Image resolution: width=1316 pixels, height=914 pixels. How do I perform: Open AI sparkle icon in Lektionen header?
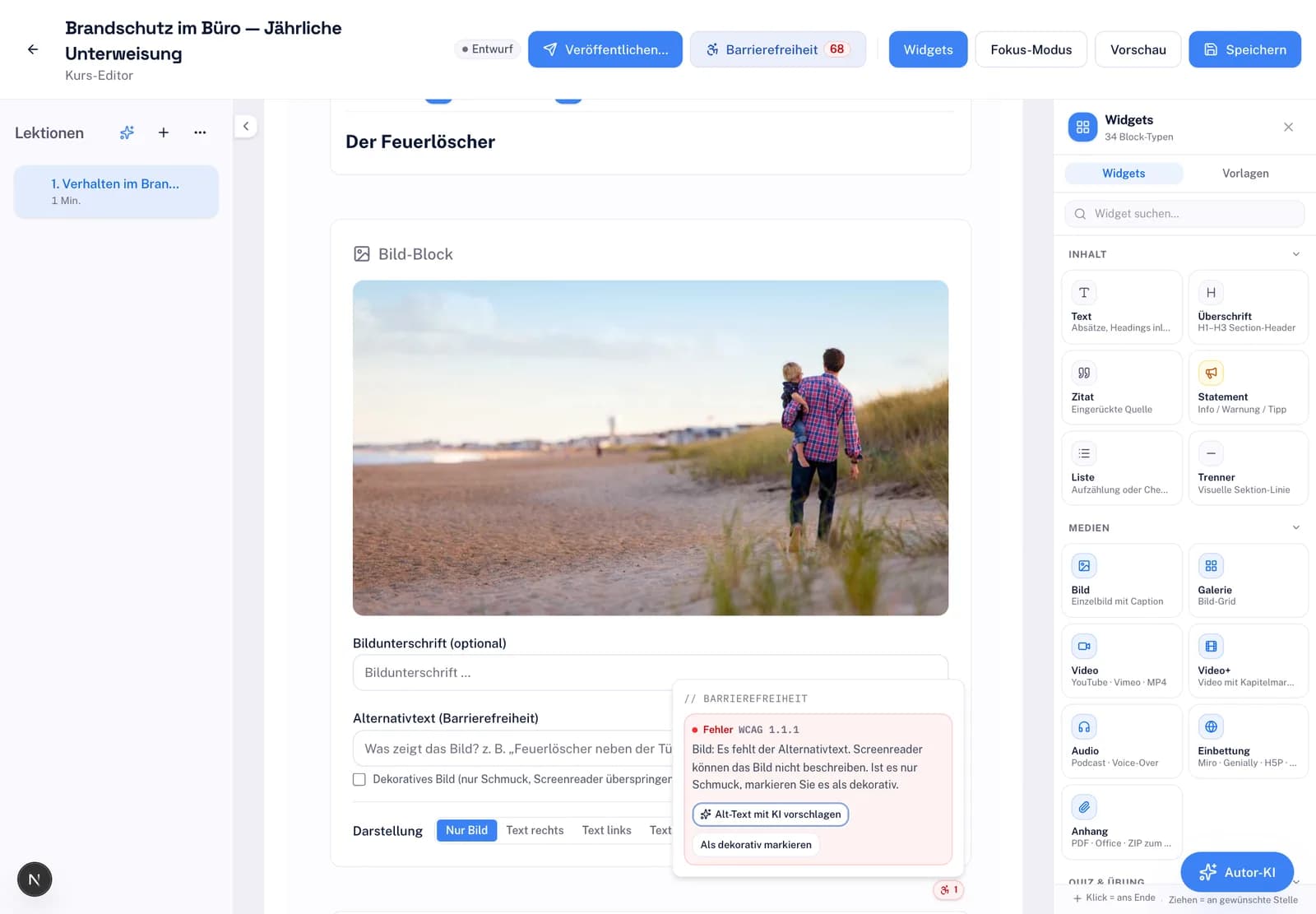pyautogui.click(x=127, y=132)
